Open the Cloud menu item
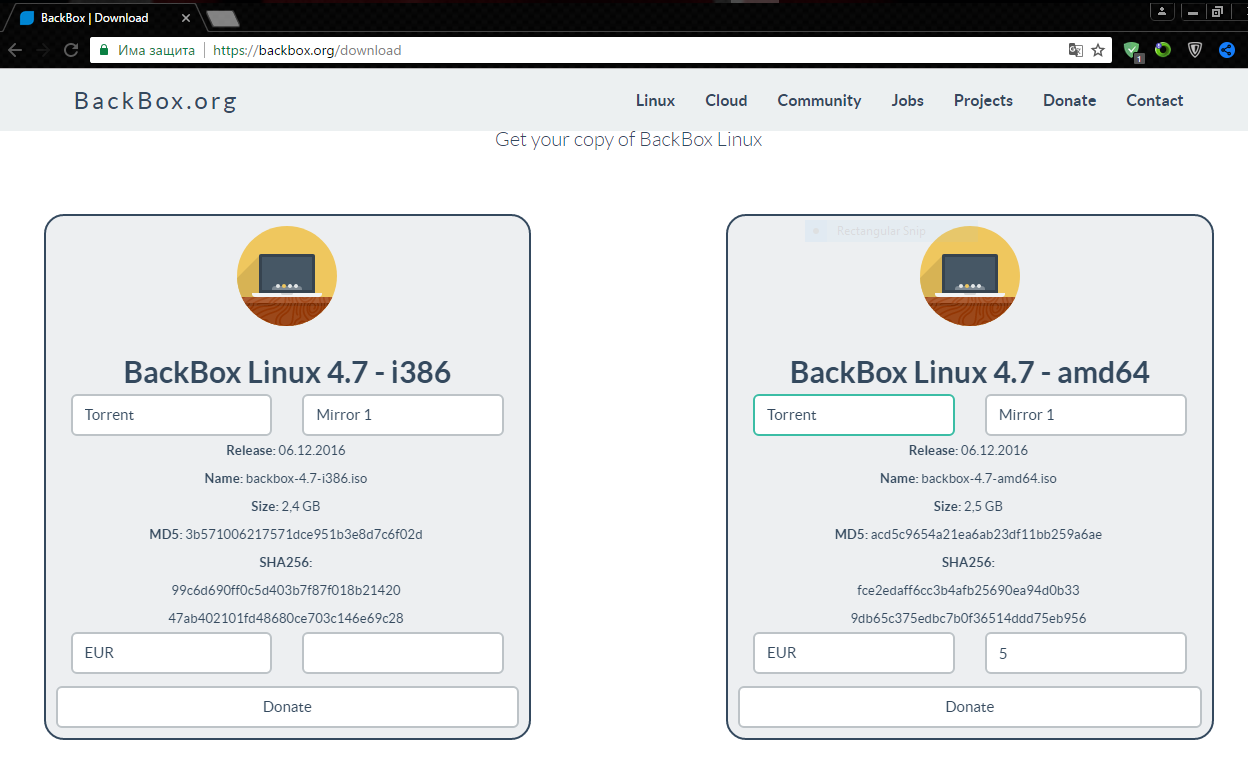The width and height of the screenshot is (1248, 771). tap(726, 100)
